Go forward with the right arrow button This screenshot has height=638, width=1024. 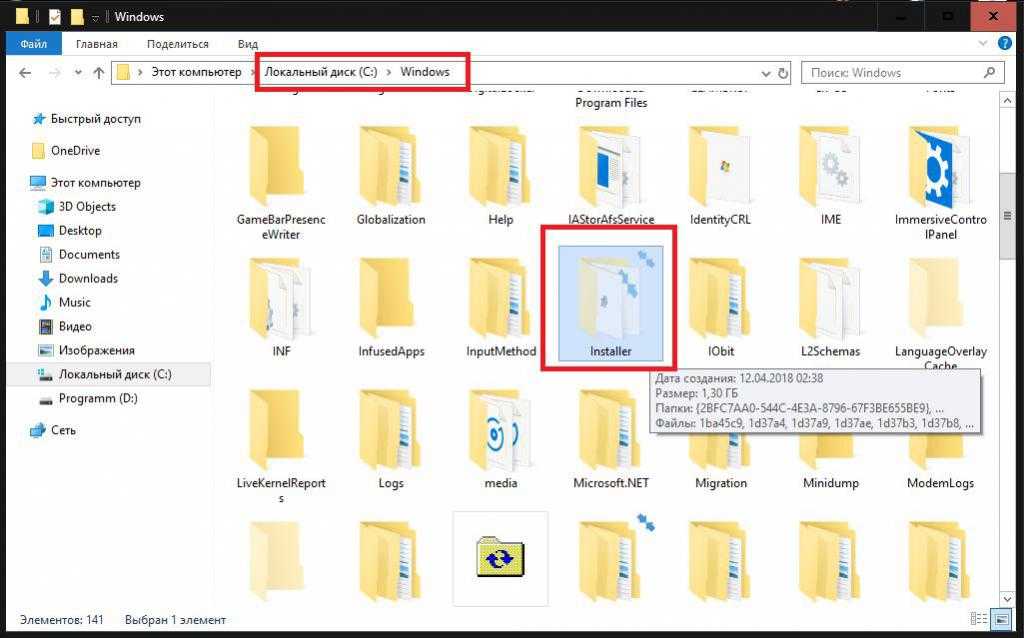(x=55, y=72)
